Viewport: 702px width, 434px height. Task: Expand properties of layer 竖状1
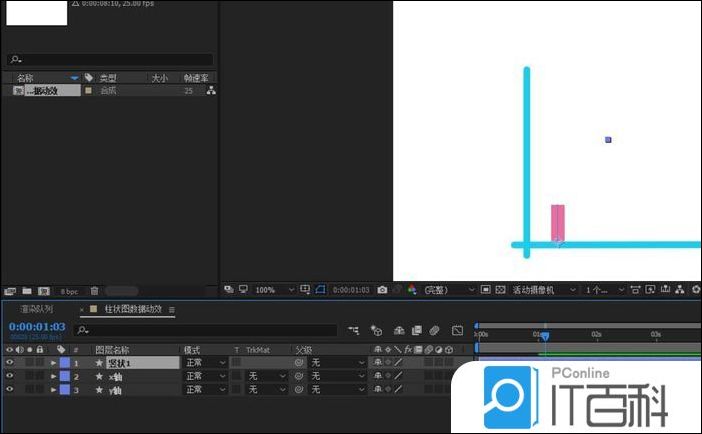53,363
